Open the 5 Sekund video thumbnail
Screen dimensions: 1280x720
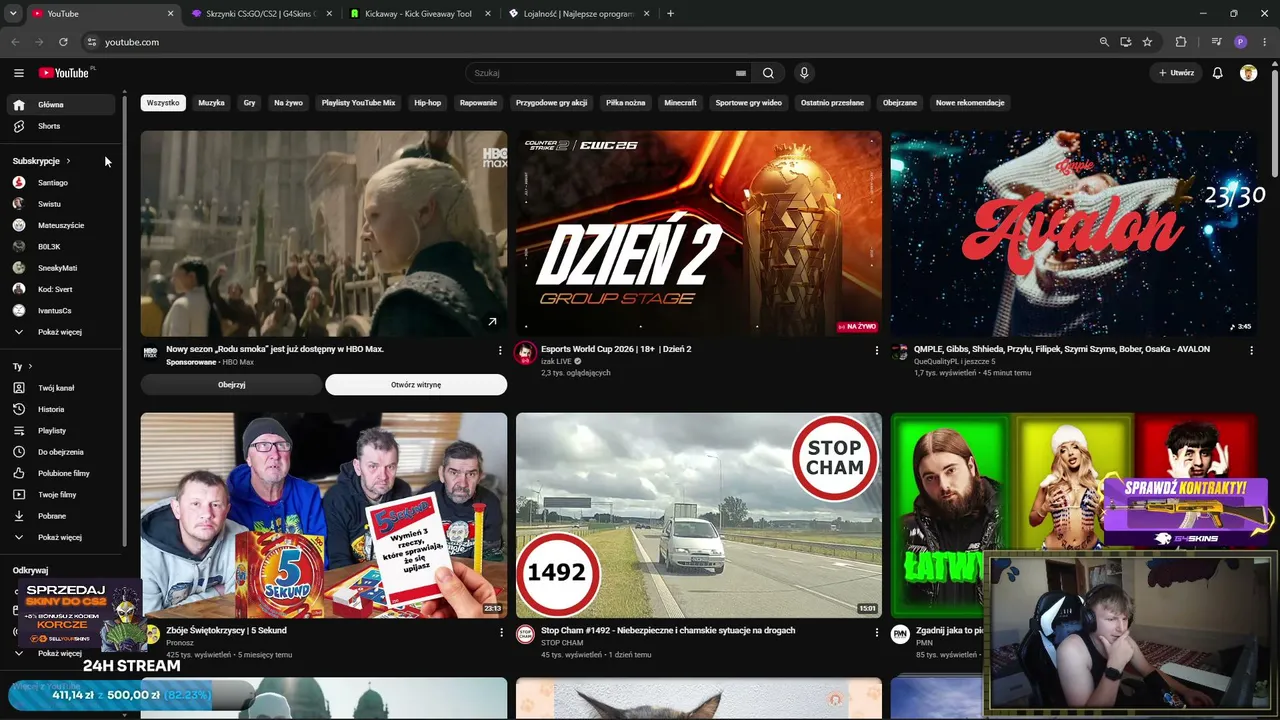(x=324, y=516)
